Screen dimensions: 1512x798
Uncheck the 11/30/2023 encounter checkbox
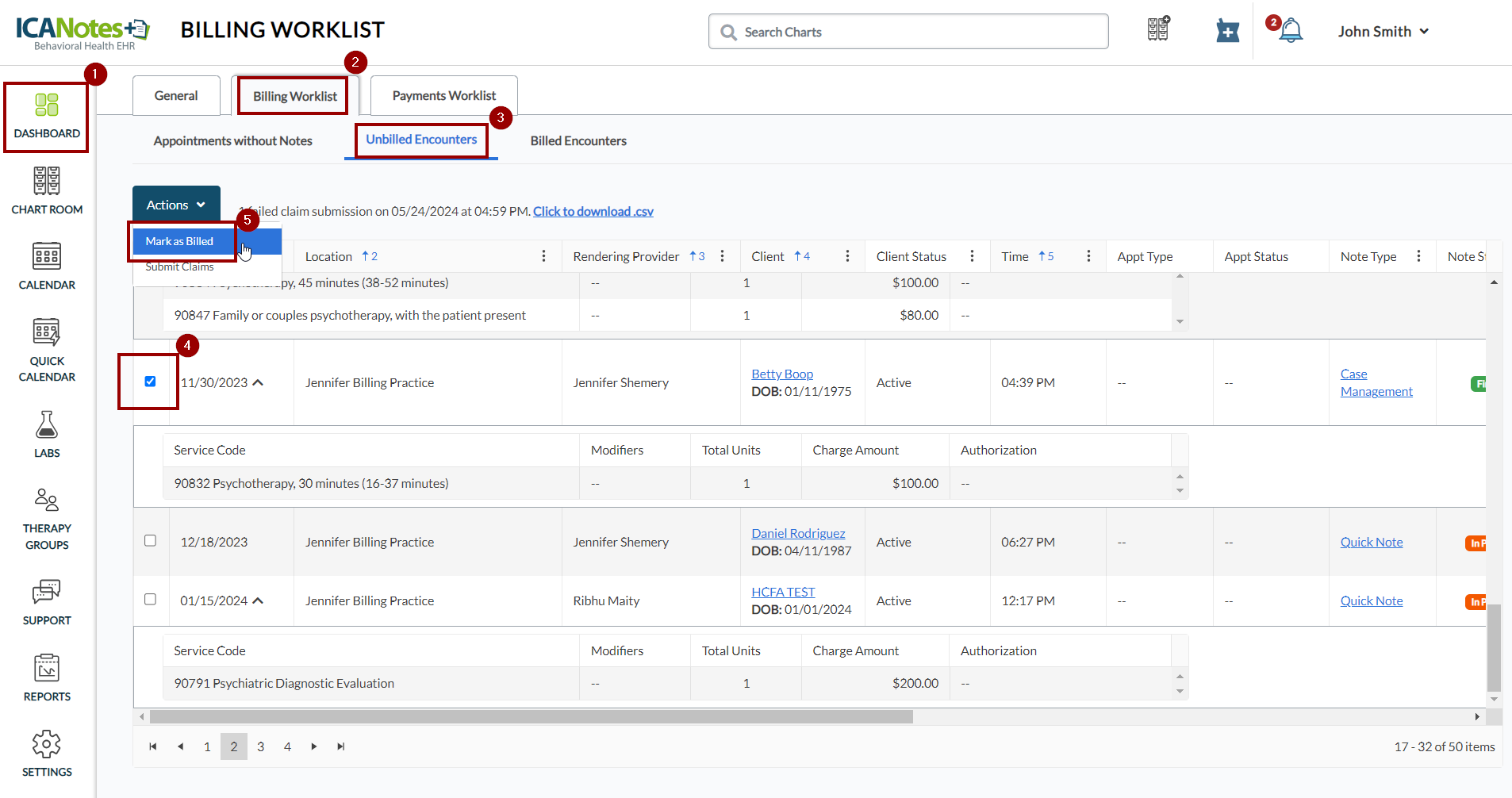click(150, 382)
